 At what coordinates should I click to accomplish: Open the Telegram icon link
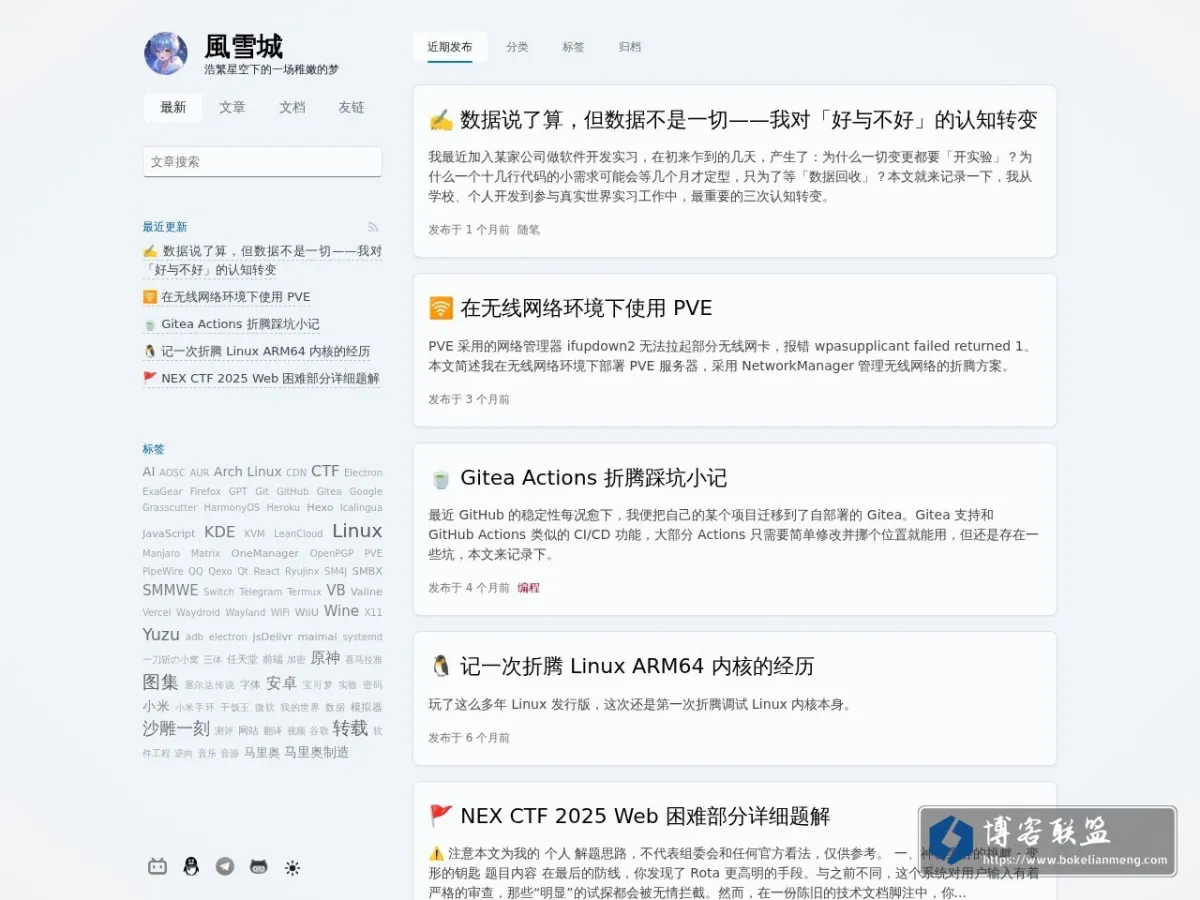click(x=225, y=867)
